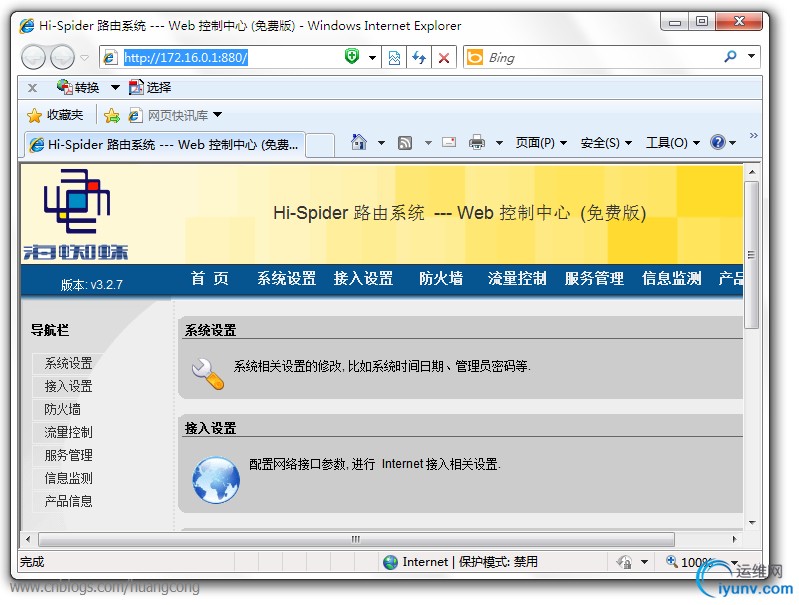799x605 pixels.
Task: Open the feeds dropdown arrow
Action: tap(429, 143)
